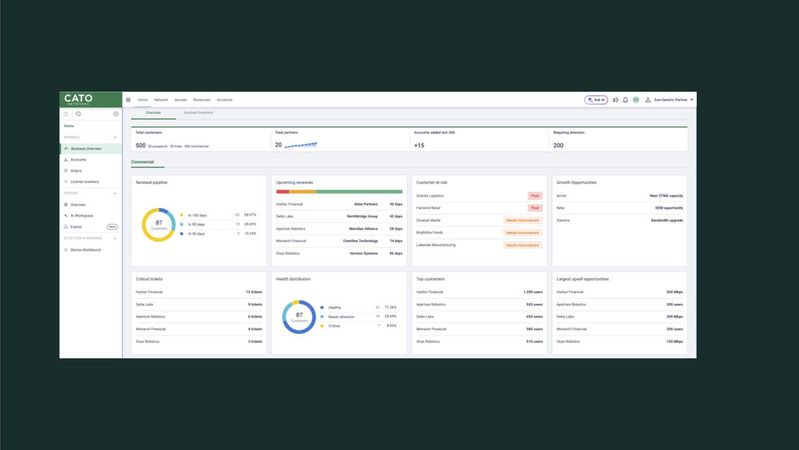Select Access in the top navigation

(x=180, y=100)
